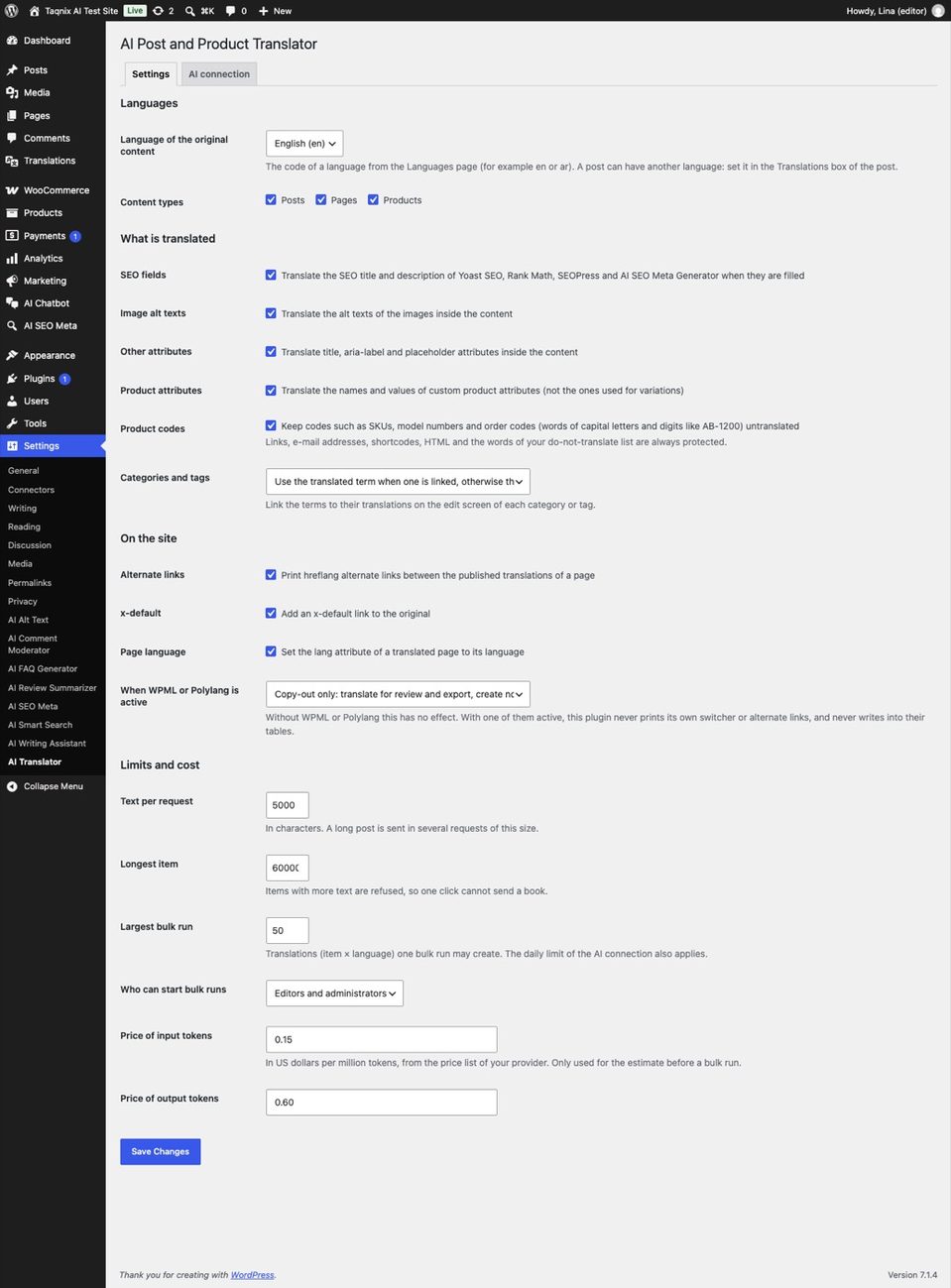Click the WordPress logo icon in admin bar
Viewport: 951px width, 1288px height.
(x=12, y=11)
